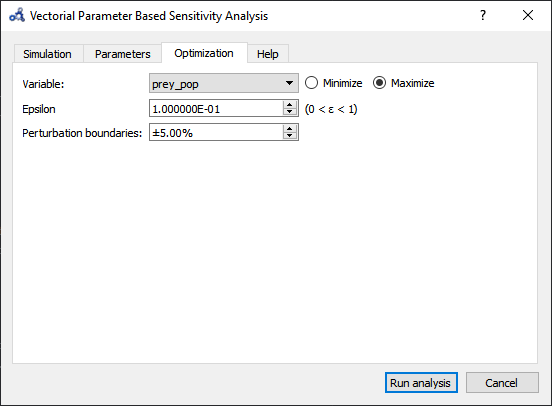The height and width of the screenshot is (406, 552).
Task: Click into the Epsilon value field
Action: [x=216, y=108]
